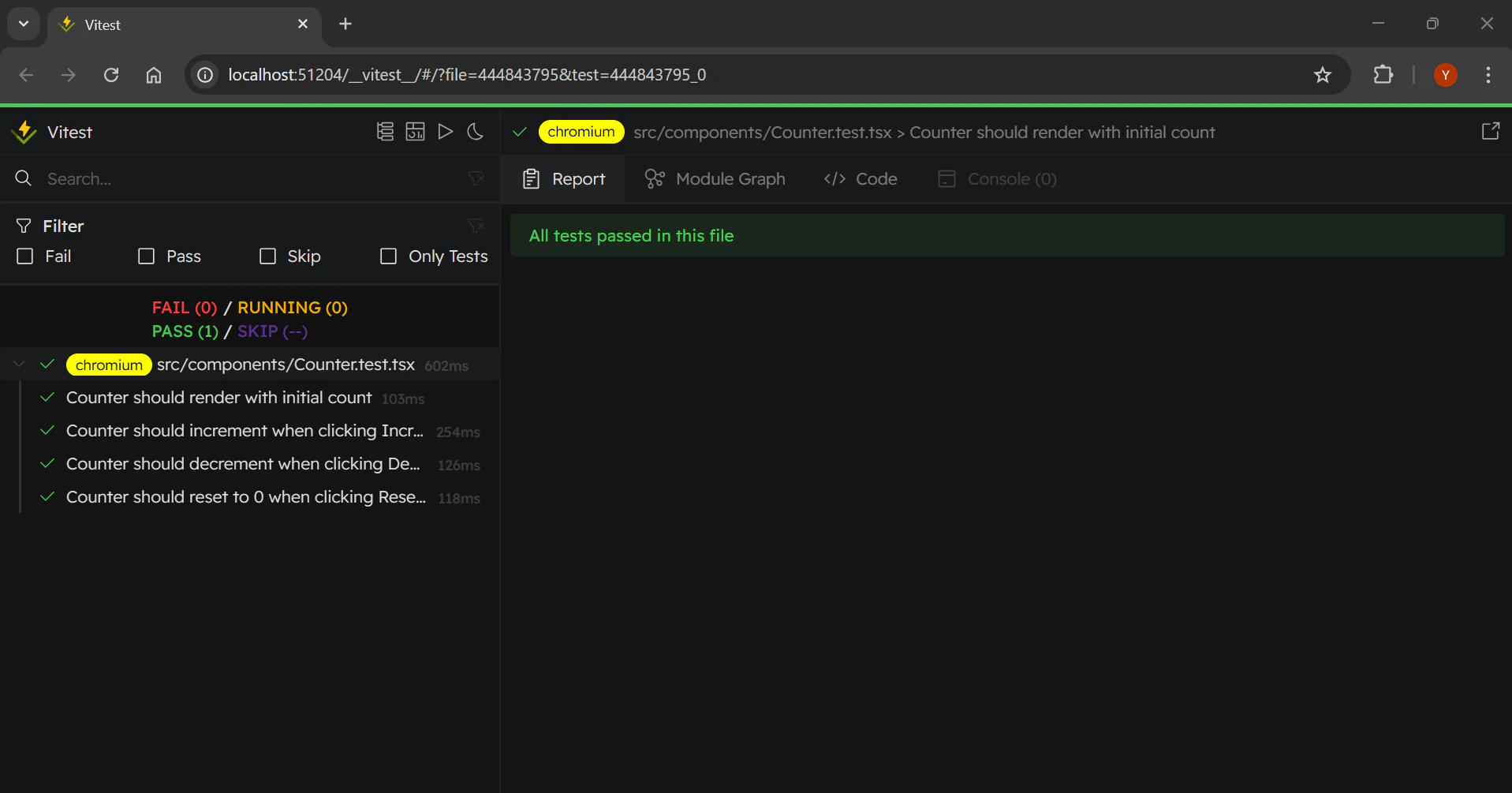Open Chrome's three-dot menu
Viewport: 1512px width, 793px height.
tap(1488, 75)
